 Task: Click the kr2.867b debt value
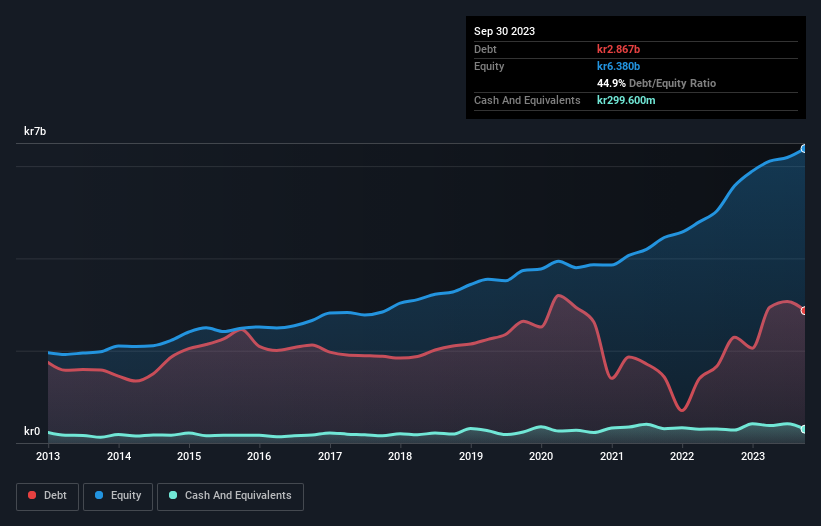click(618, 49)
